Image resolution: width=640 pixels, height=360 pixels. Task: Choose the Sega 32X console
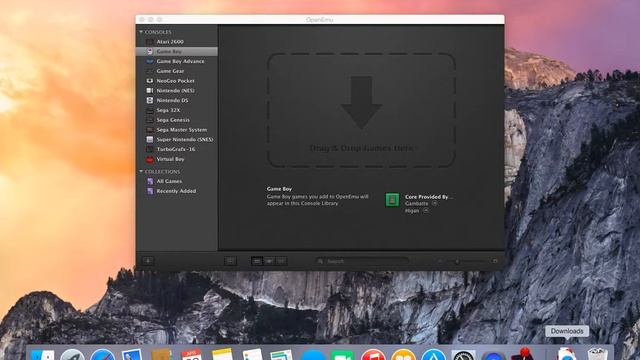click(x=176, y=110)
